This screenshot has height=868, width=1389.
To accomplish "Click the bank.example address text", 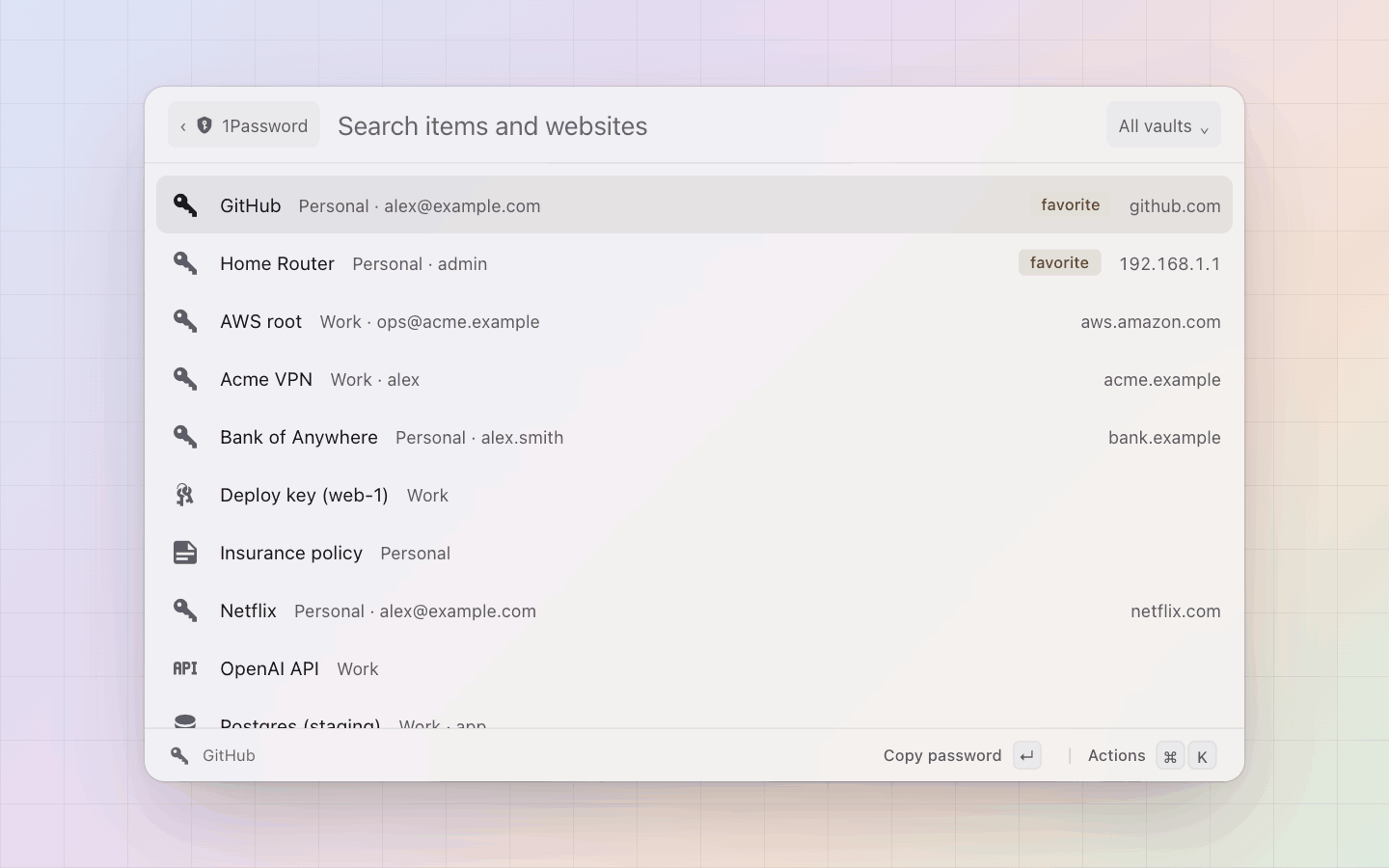I will [x=1164, y=437].
